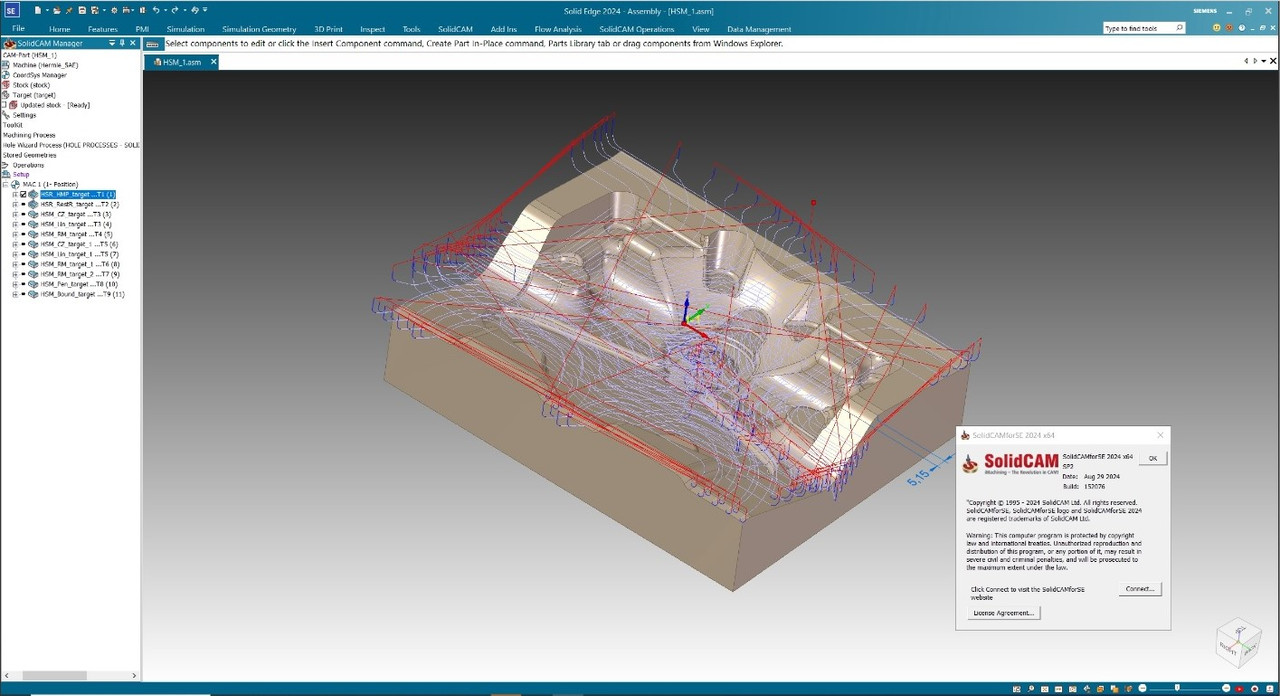Expand the HSM_Lin_target T3 (4) node
Image resolution: width=1280 pixels, height=696 pixels.
(14, 224)
